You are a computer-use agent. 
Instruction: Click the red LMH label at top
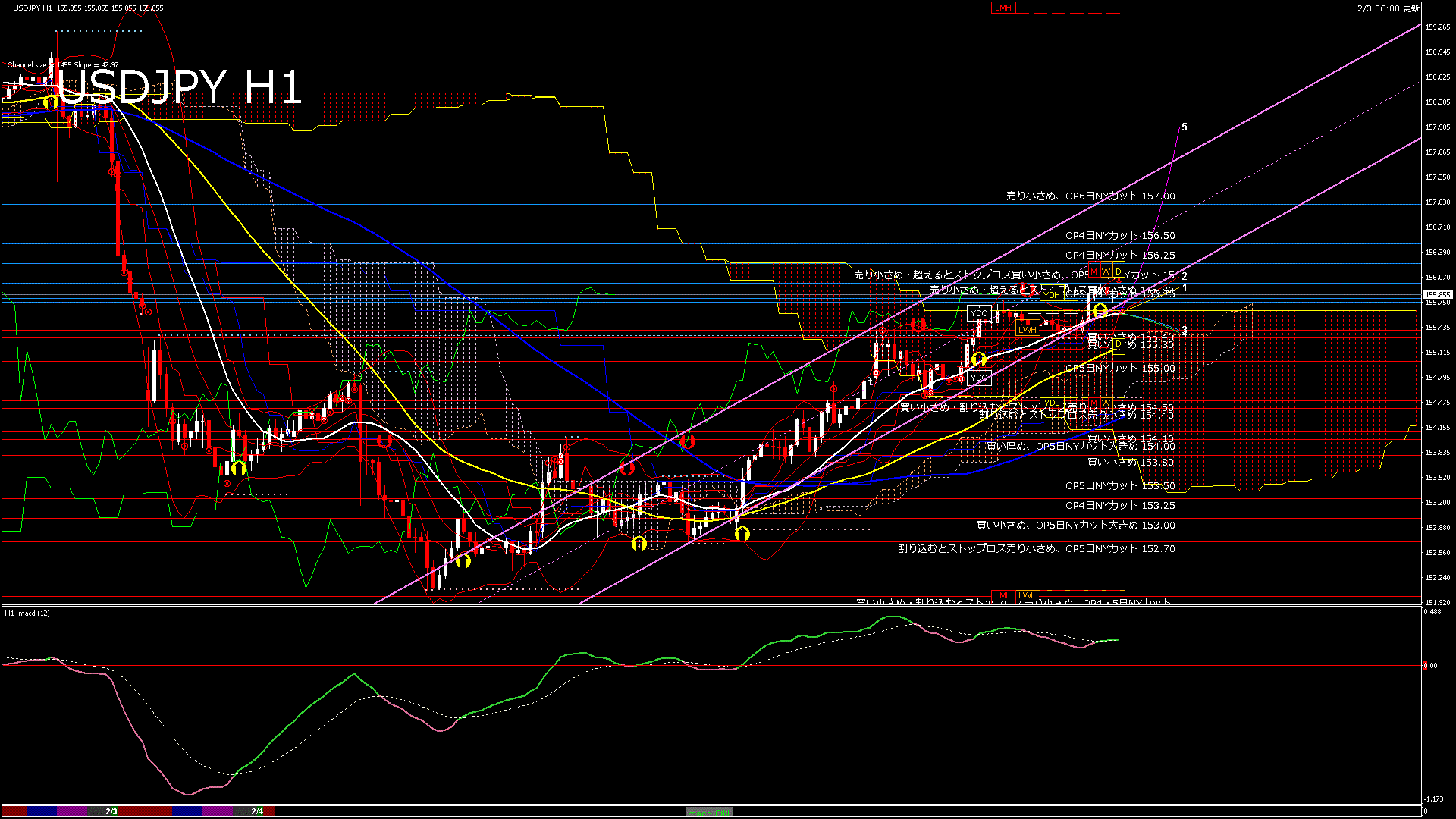1003,8
